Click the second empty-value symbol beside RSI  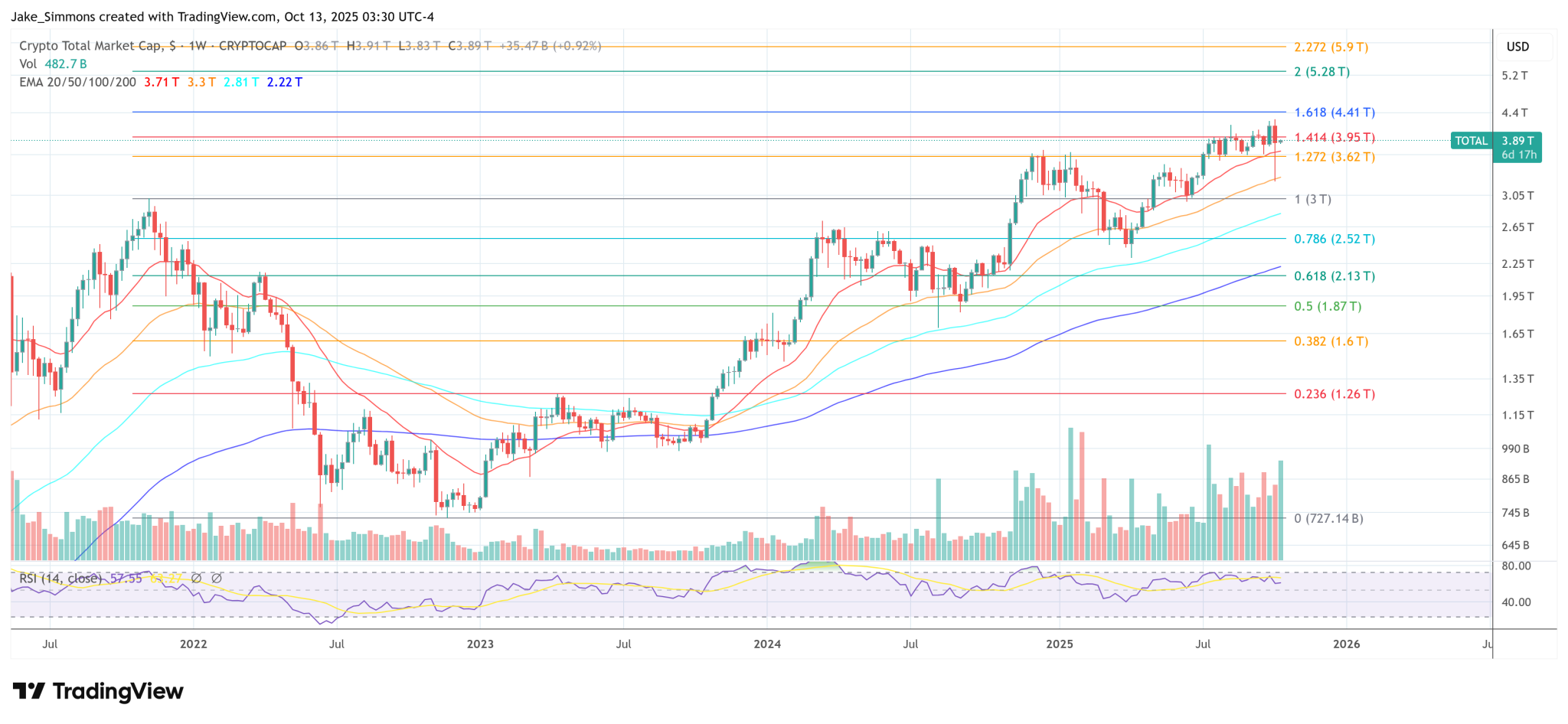point(217,579)
